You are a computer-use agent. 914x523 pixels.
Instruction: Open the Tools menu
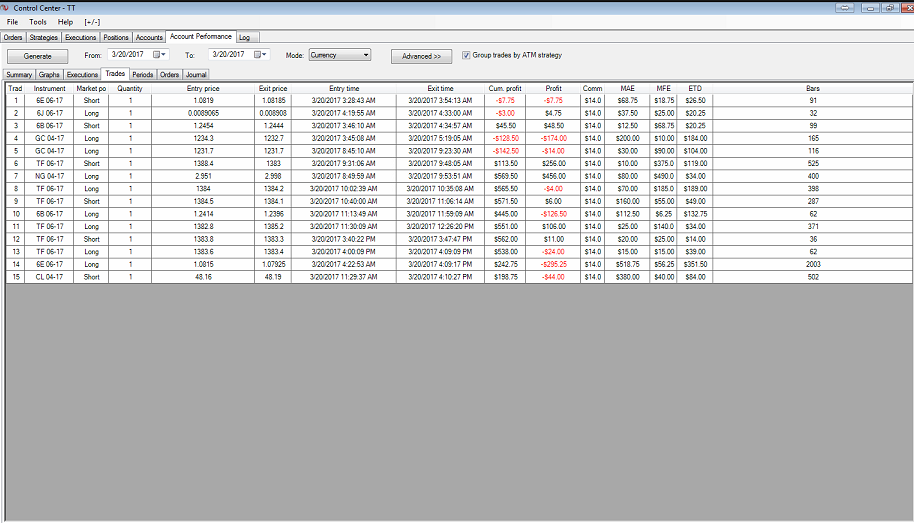tap(38, 22)
